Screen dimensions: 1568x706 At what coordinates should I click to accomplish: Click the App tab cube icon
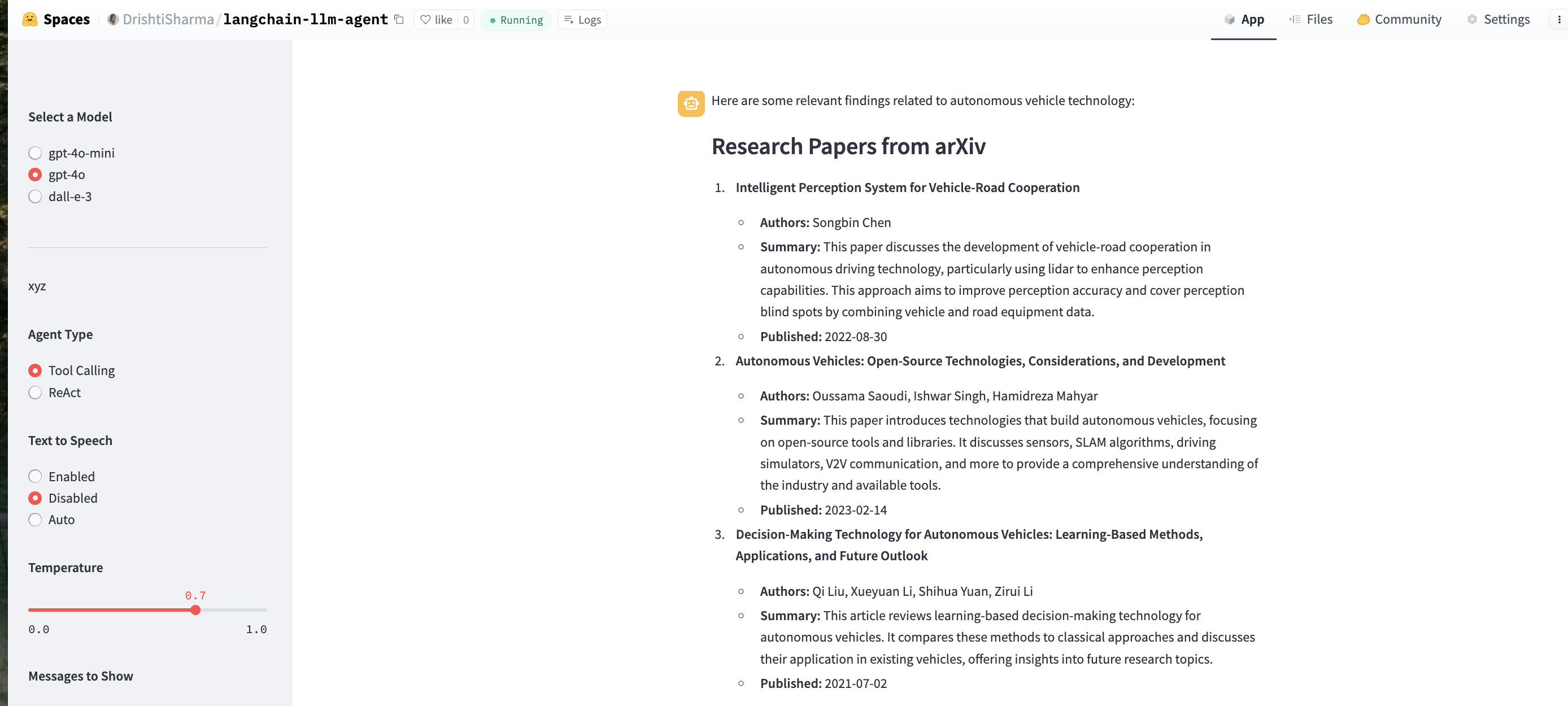[x=1230, y=19]
